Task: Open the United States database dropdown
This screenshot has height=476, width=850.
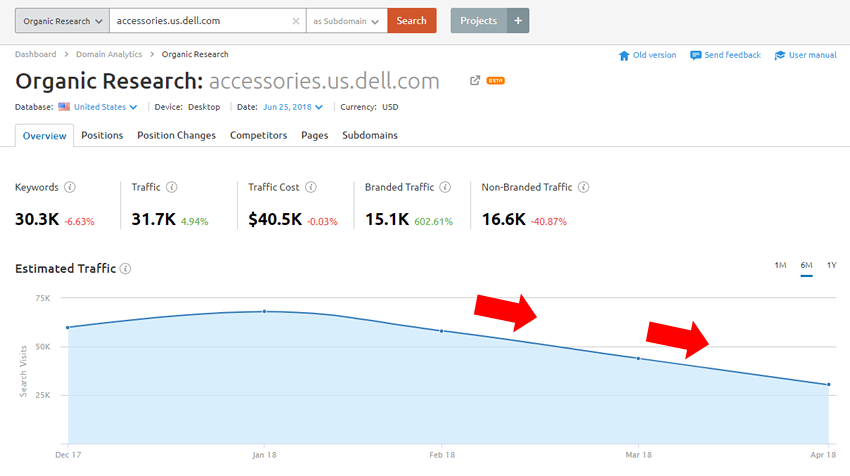Action: [x=98, y=107]
